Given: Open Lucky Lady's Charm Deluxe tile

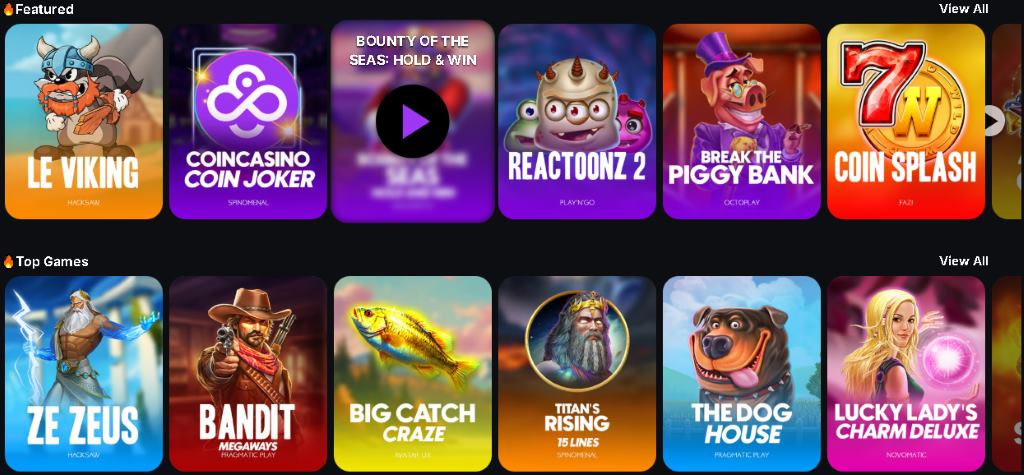Looking at the screenshot, I should [906, 374].
